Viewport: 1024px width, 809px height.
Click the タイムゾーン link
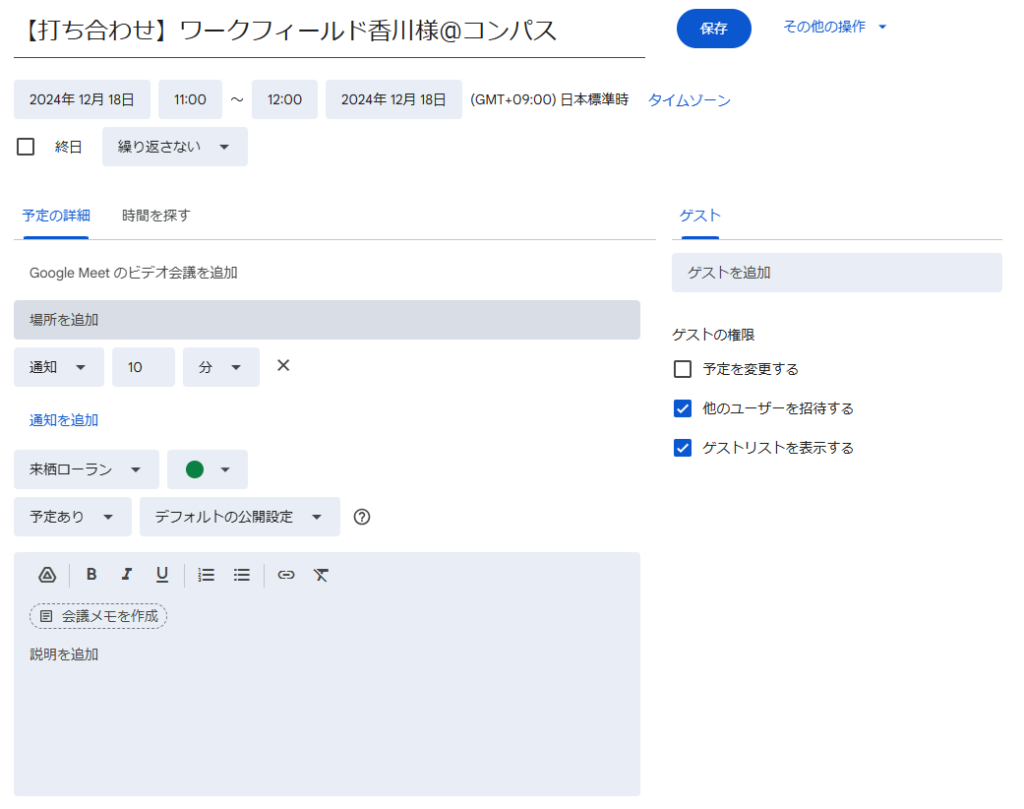tap(689, 100)
